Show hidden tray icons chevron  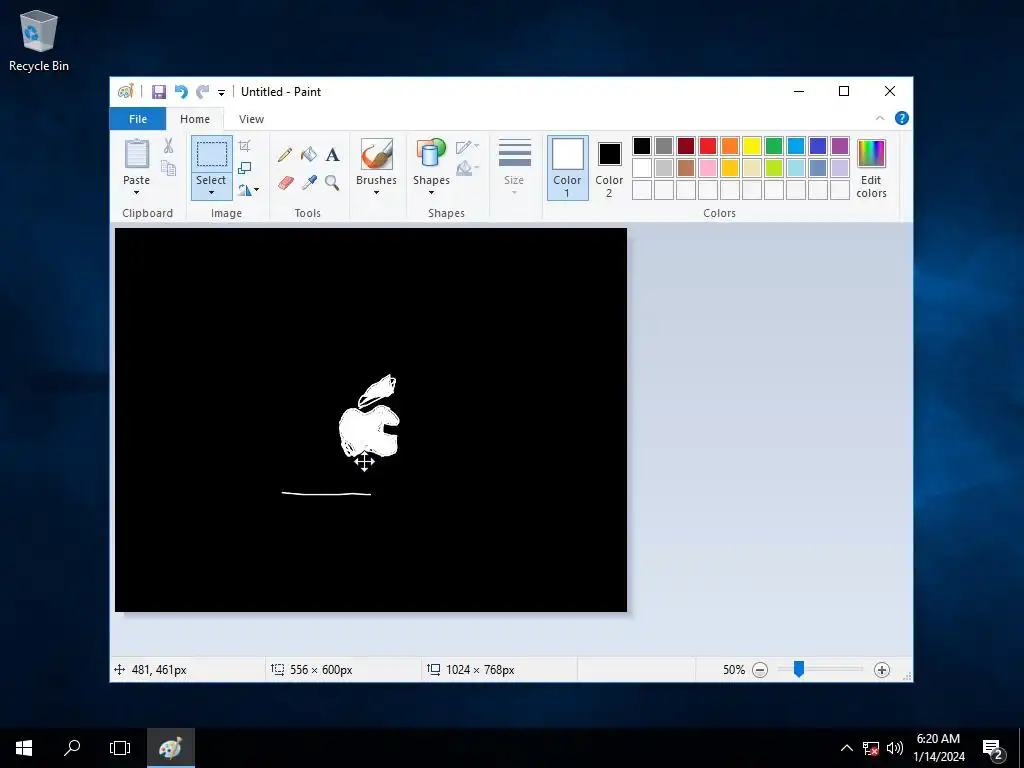click(x=846, y=748)
